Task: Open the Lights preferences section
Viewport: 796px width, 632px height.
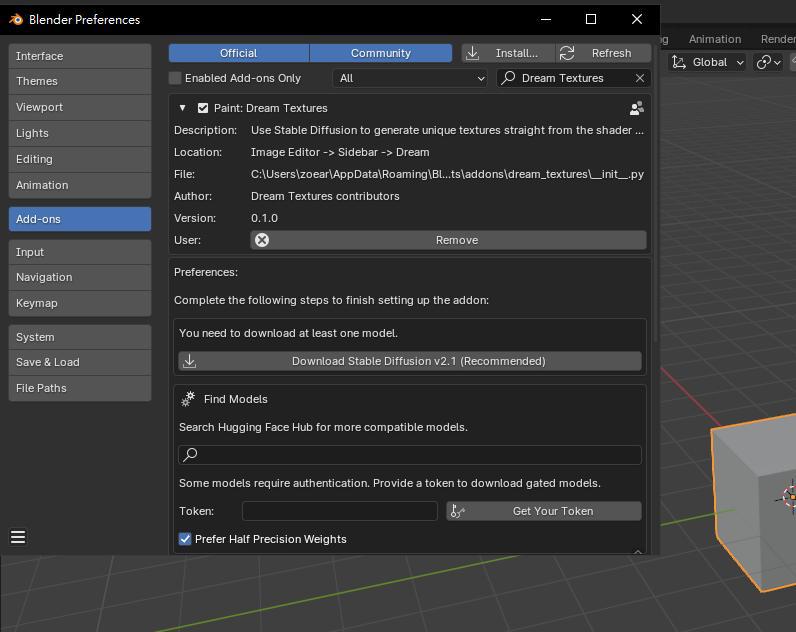Action: point(80,133)
